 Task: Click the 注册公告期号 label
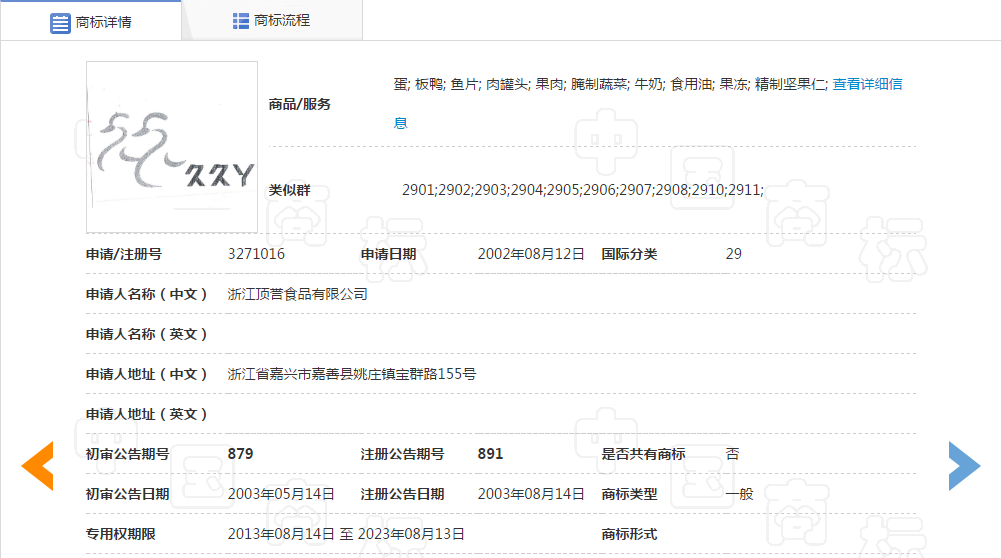tap(402, 454)
